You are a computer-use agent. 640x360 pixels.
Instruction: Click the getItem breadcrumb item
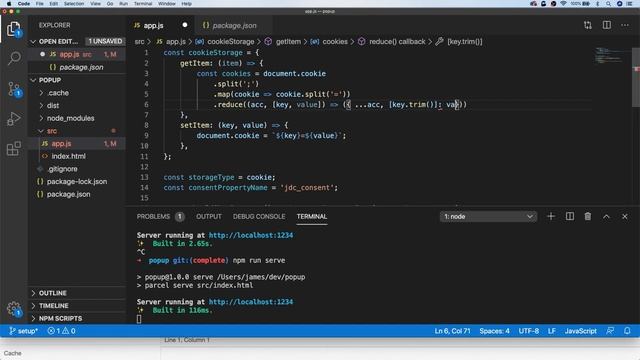pos(283,42)
